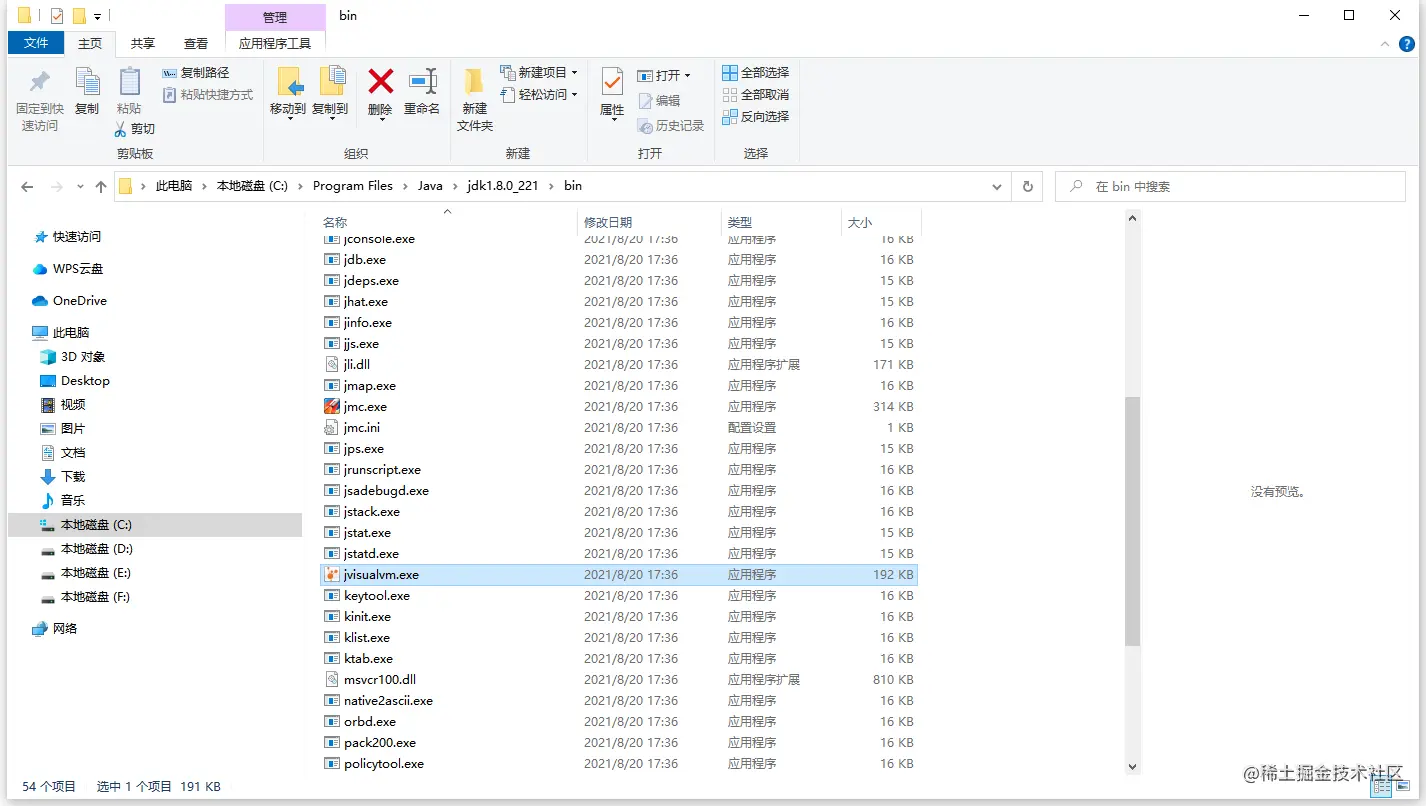Viewport: 1426px width, 806px height.
Task: Open the Application Tools (应用程序工具) tab
Action: pyautogui.click(x=275, y=43)
